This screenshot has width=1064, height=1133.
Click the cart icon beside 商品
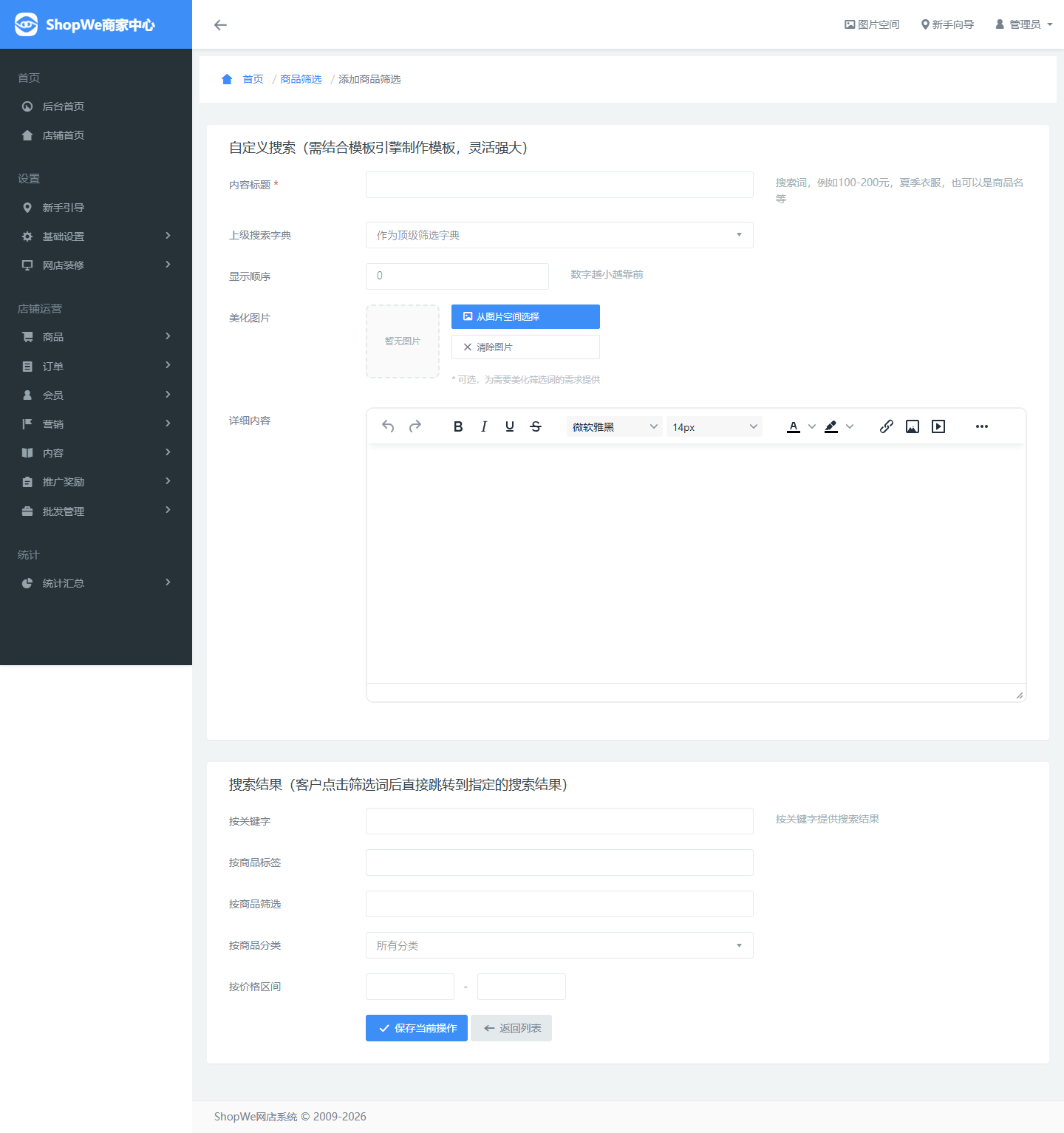[x=27, y=337]
